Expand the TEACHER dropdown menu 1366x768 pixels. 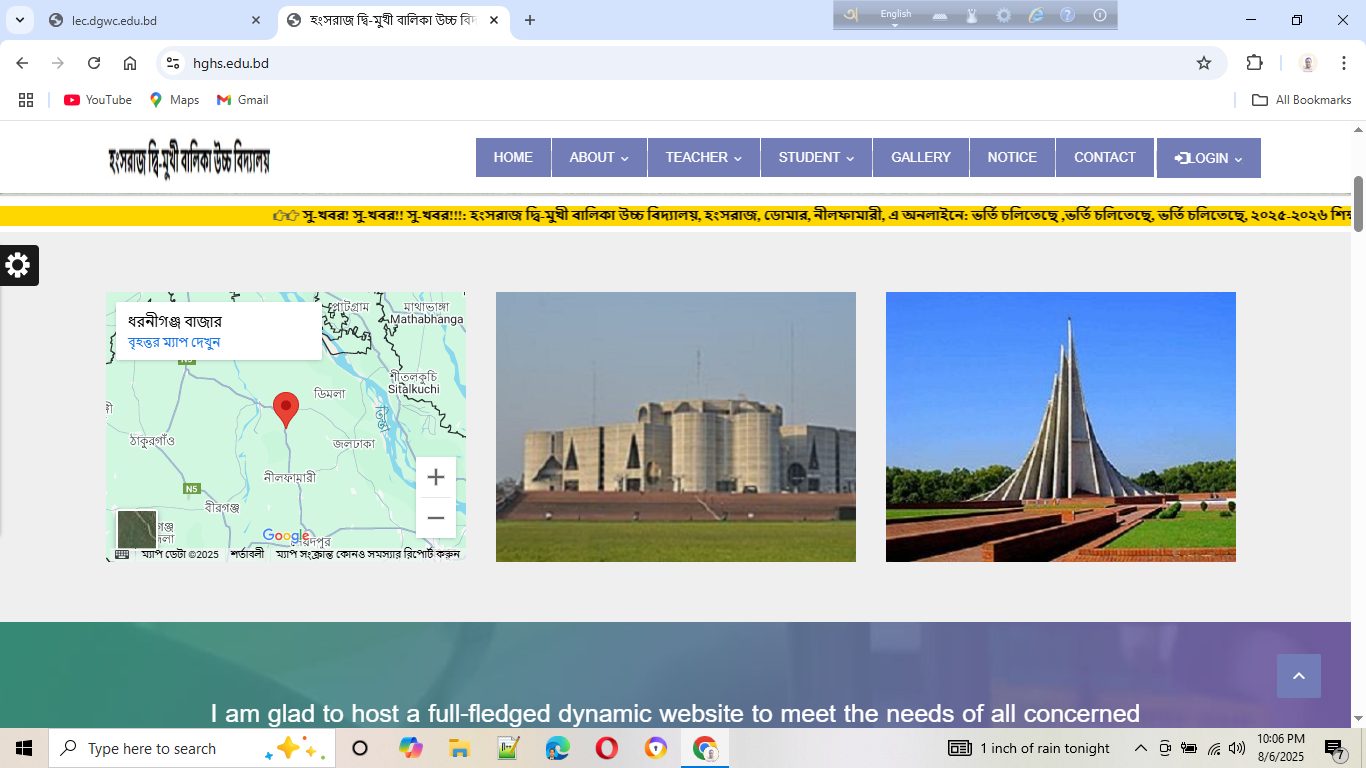click(703, 158)
